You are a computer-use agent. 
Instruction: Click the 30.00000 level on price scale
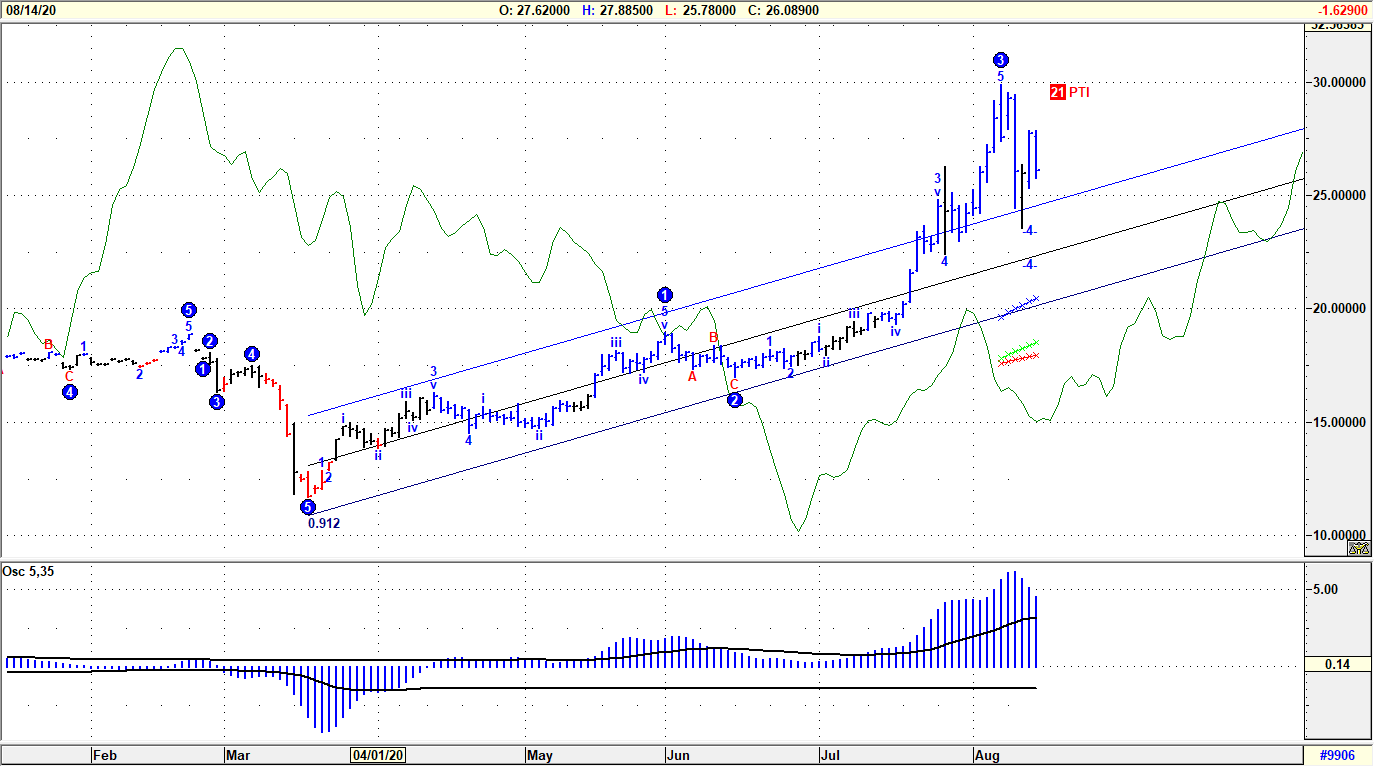(x=1338, y=82)
